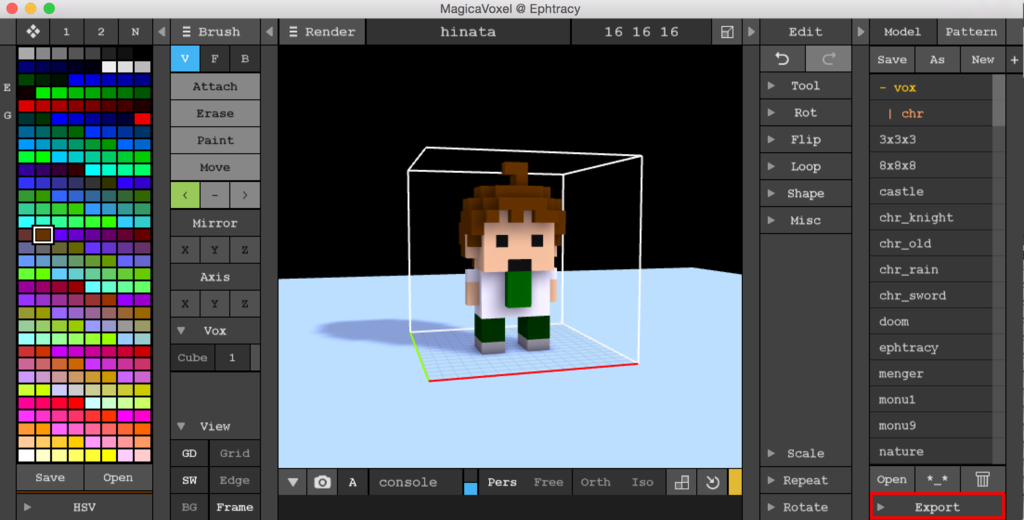Viewport: 1024px width, 520px height.
Task: Expand the Rot section
Action: click(805, 112)
